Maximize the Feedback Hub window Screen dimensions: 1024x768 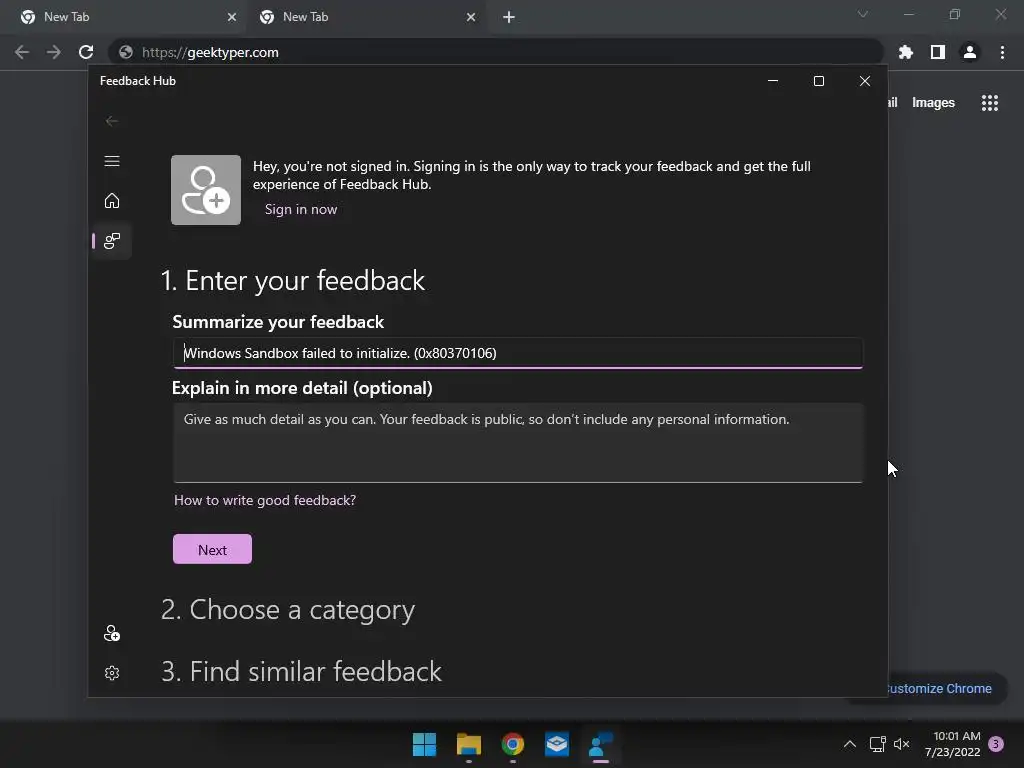pyautogui.click(x=819, y=81)
